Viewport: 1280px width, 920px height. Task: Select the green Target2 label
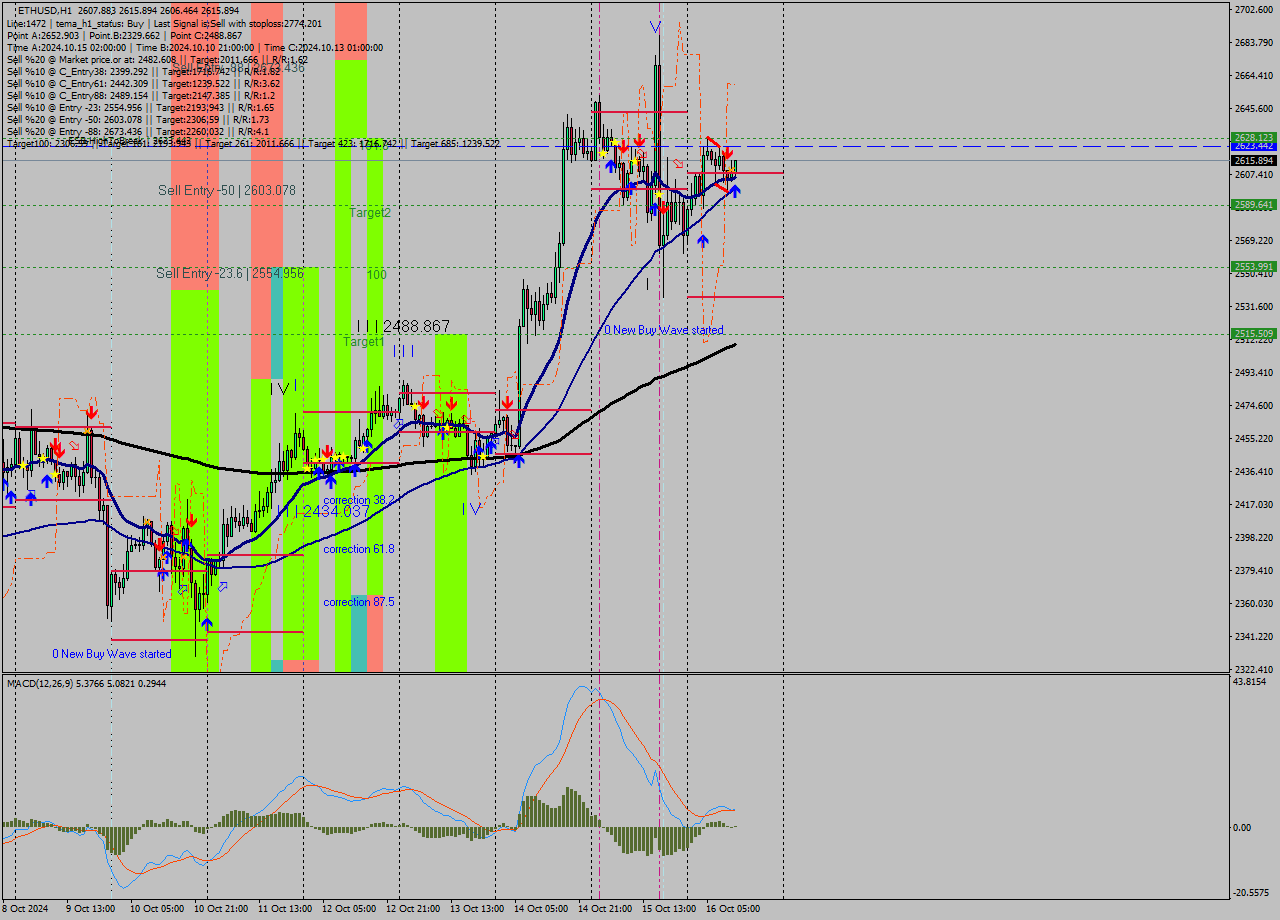[x=370, y=213]
